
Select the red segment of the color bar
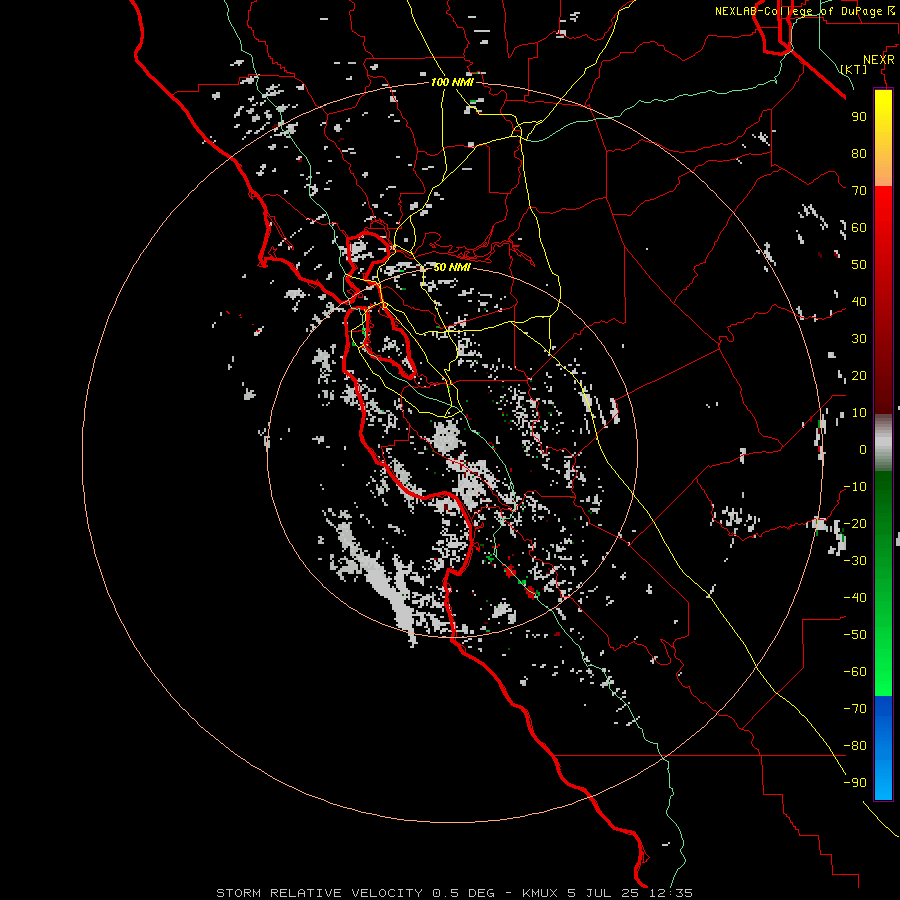[883, 300]
